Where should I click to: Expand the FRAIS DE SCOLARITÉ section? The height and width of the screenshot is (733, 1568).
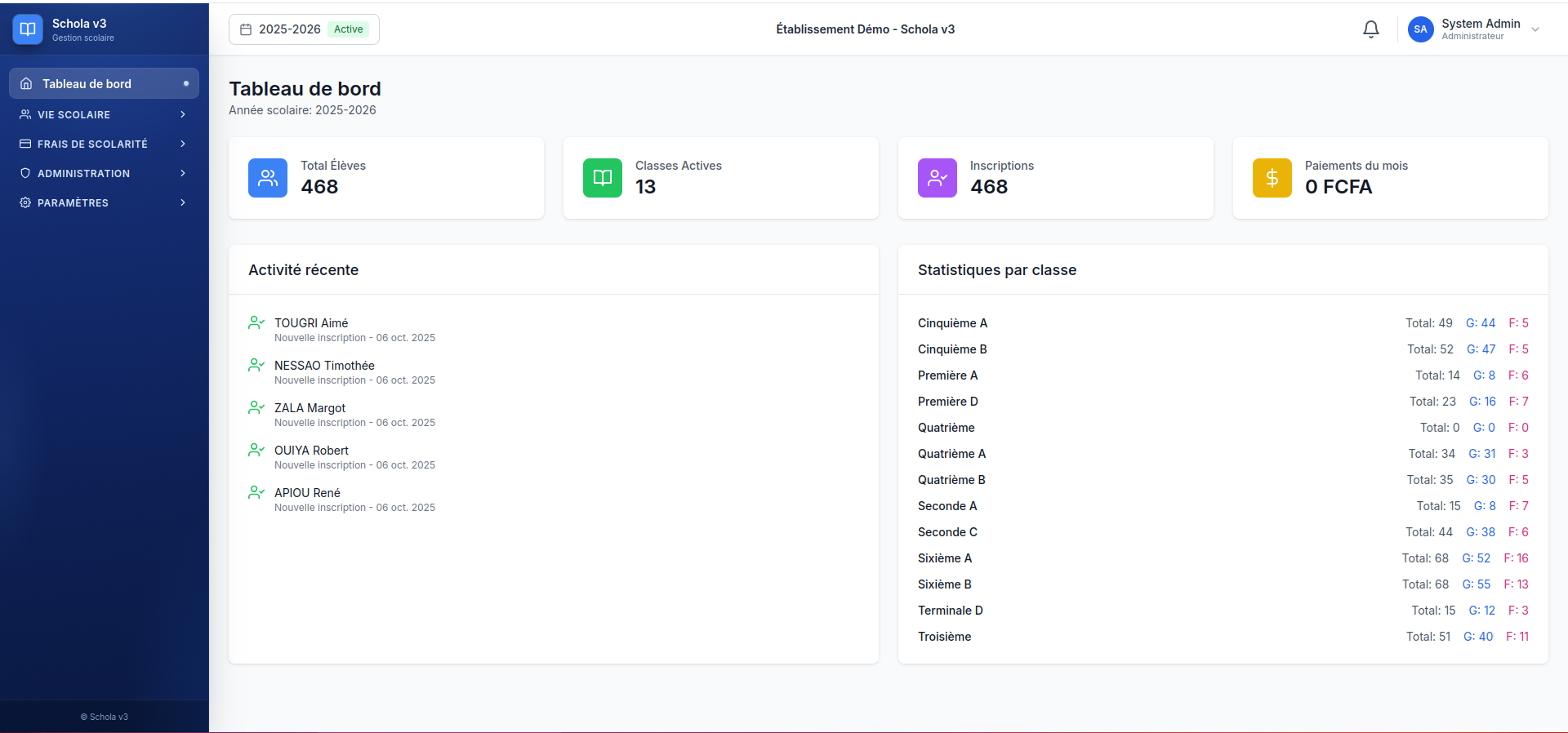coord(104,144)
